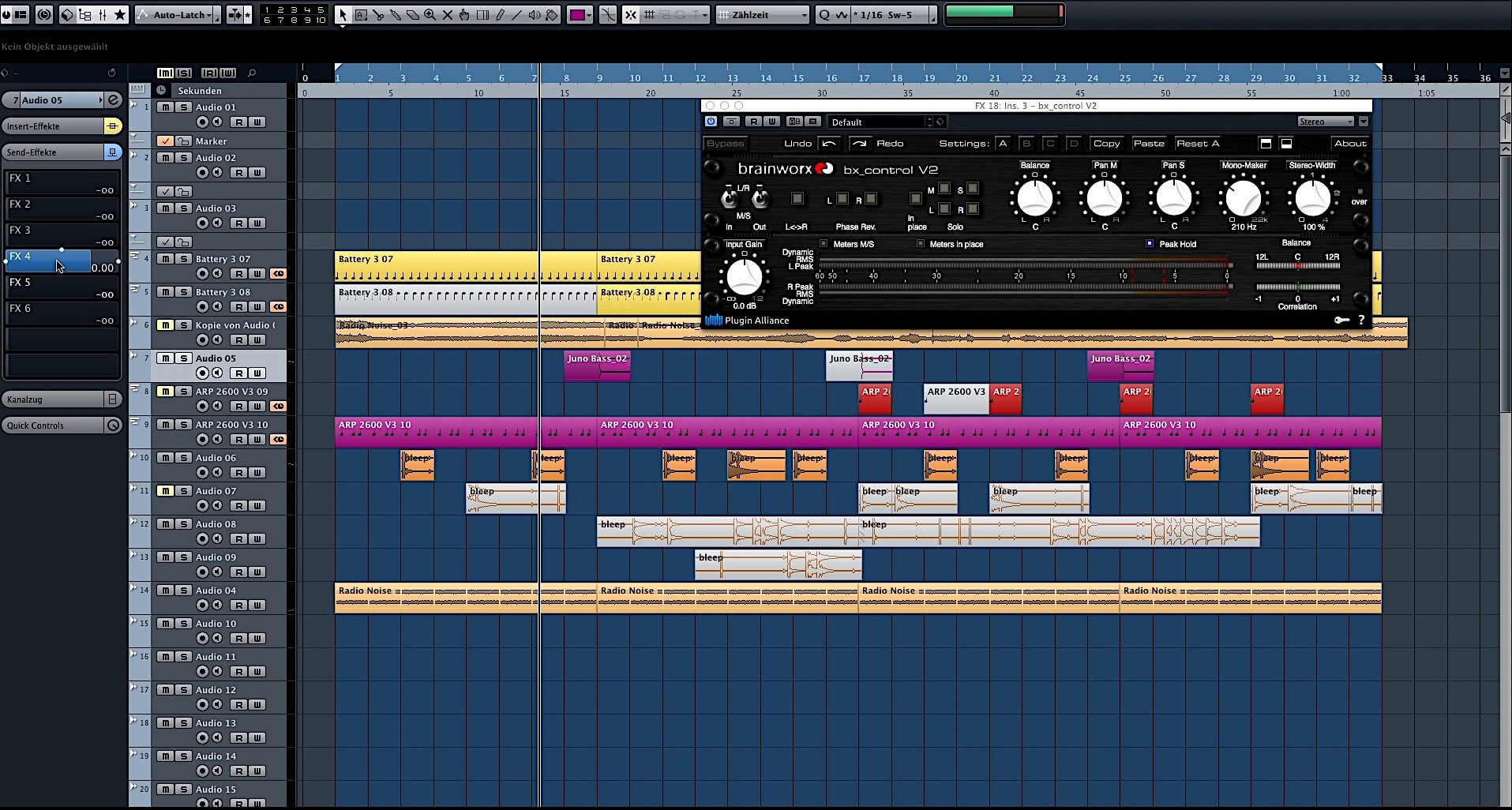The width and height of the screenshot is (1512, 810).
Task: Toggle the L<>R swap button
Action: [x=797, y=198]
